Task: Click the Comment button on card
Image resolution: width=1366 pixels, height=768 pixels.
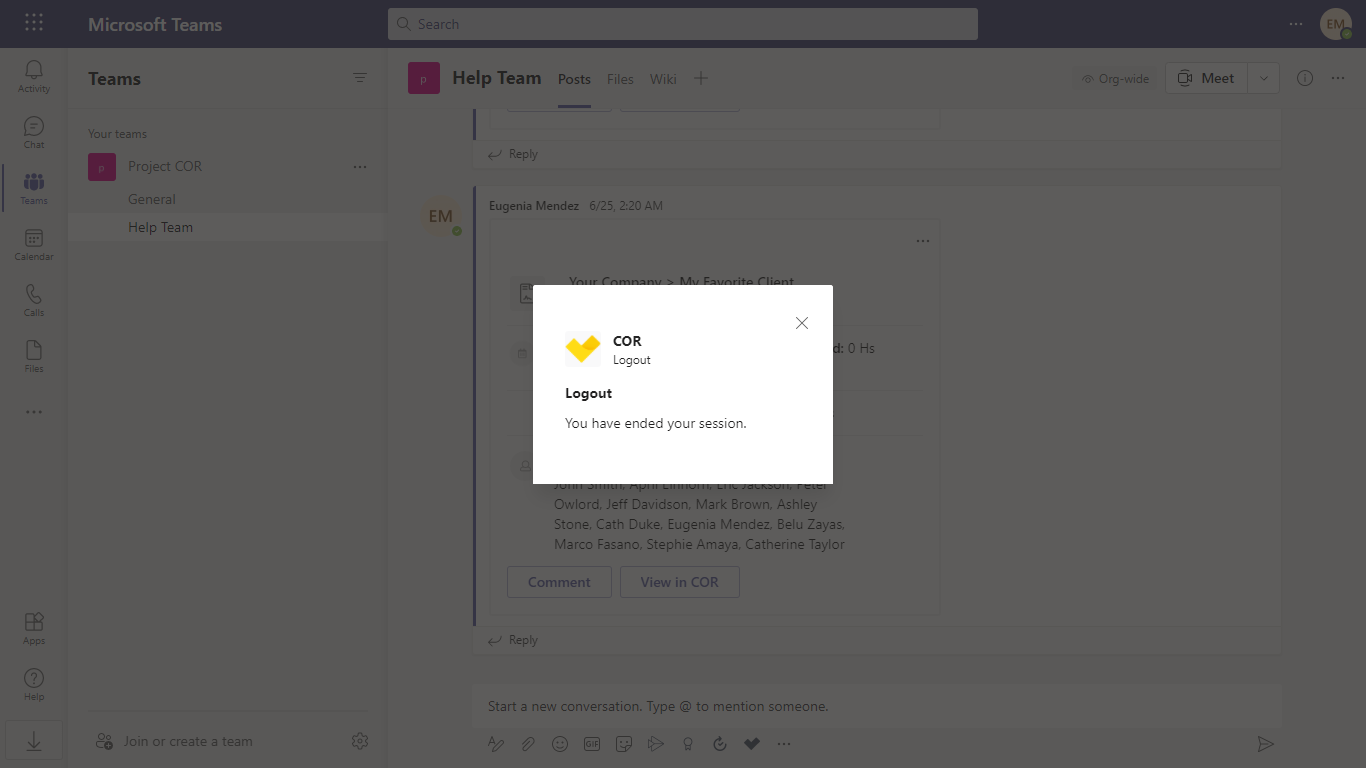Action: click(x=559, y=582)
